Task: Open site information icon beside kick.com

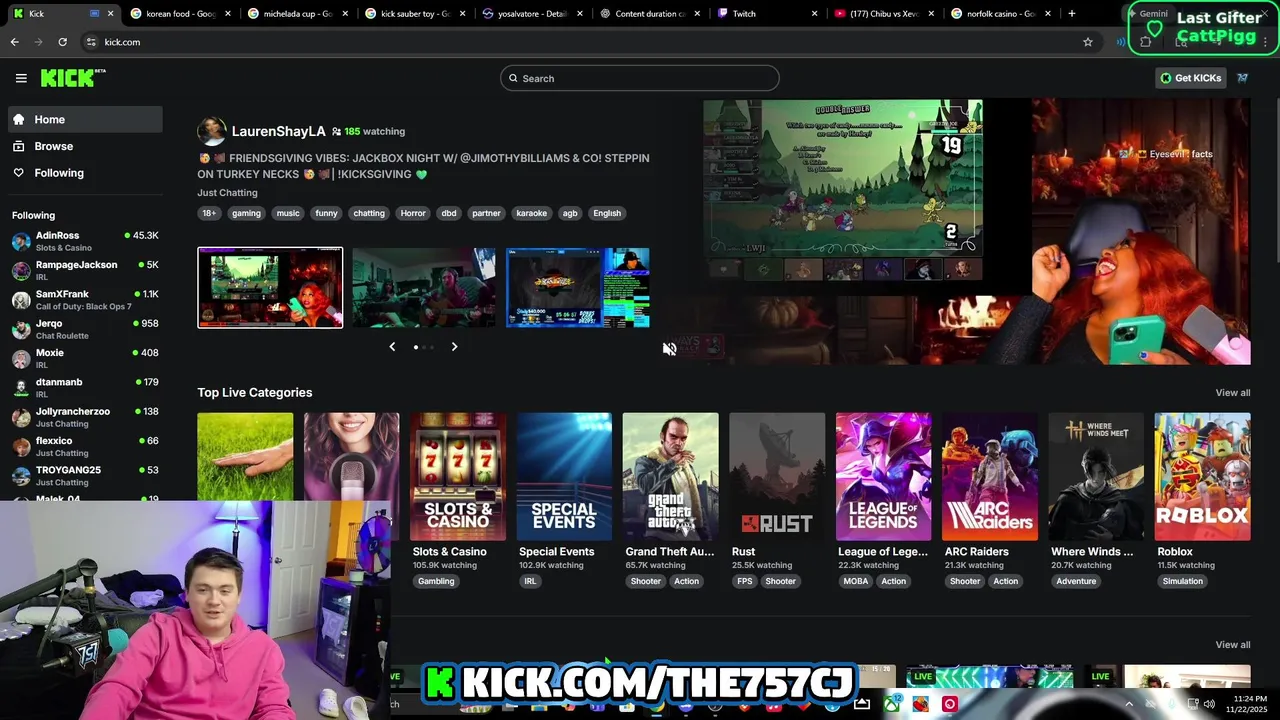Action: (91, 42)
